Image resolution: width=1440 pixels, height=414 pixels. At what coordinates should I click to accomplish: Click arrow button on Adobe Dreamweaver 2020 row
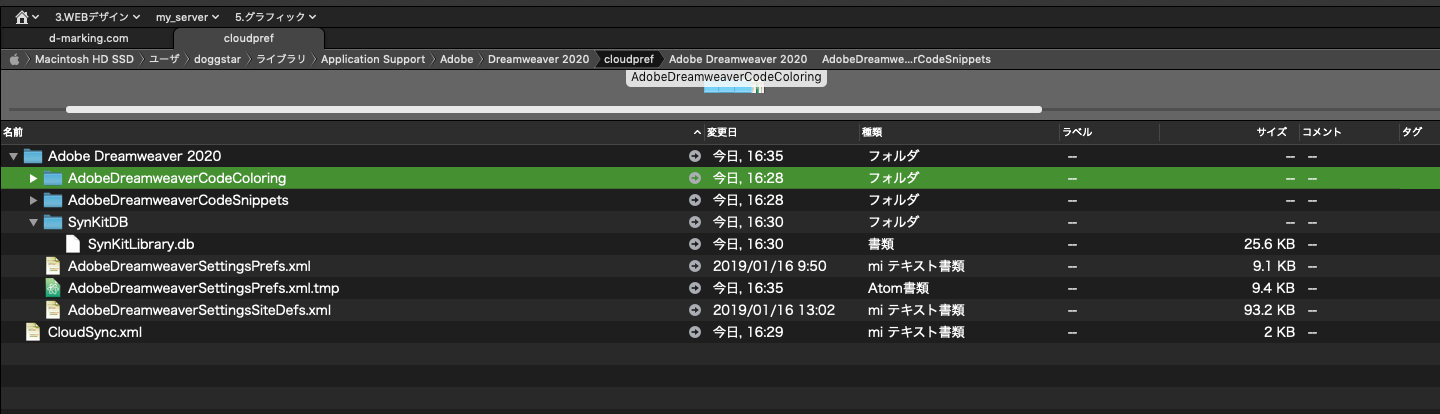tap(695, 156)
